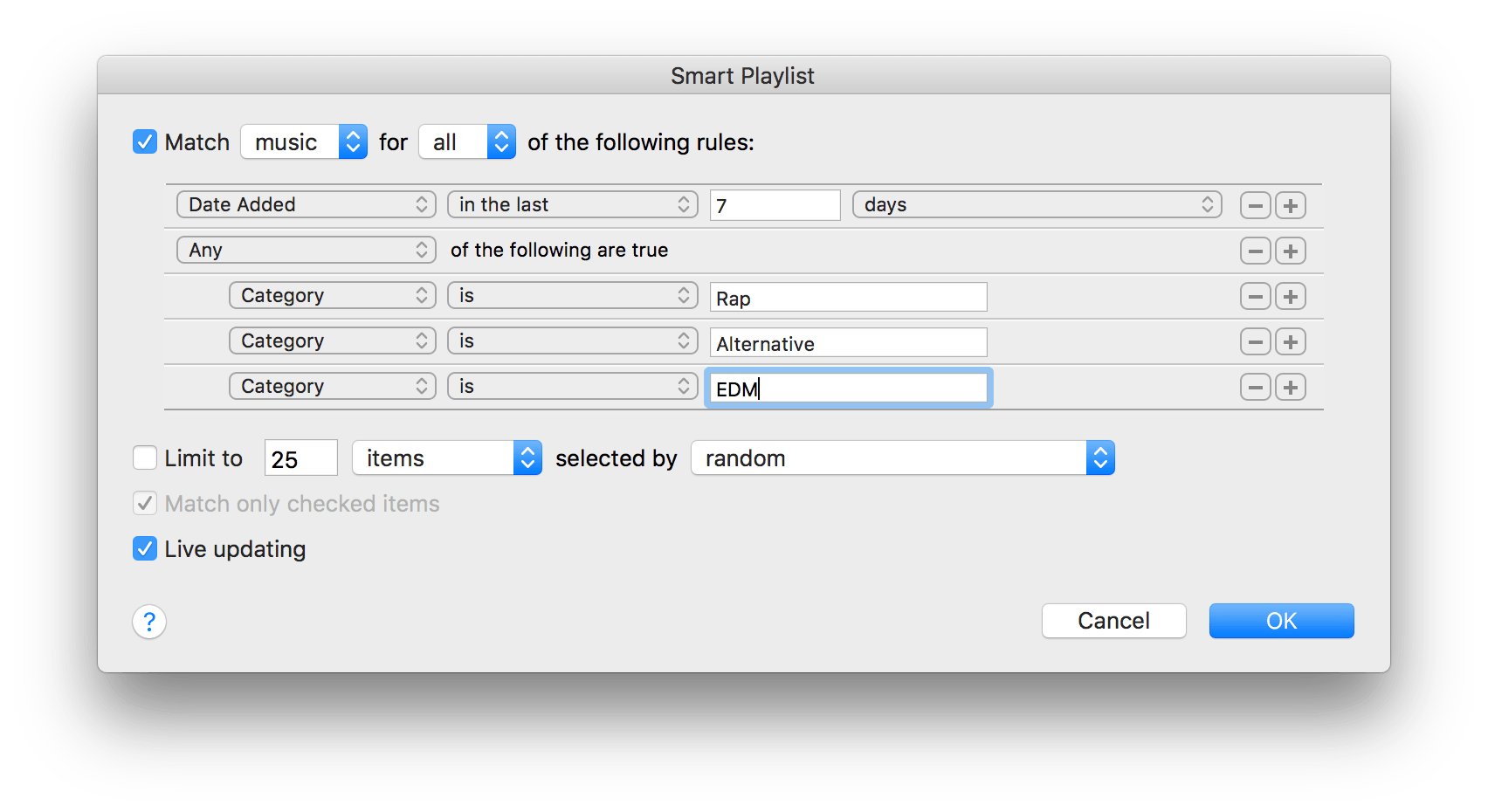Uncheck the Match rules checkbox

145,141
